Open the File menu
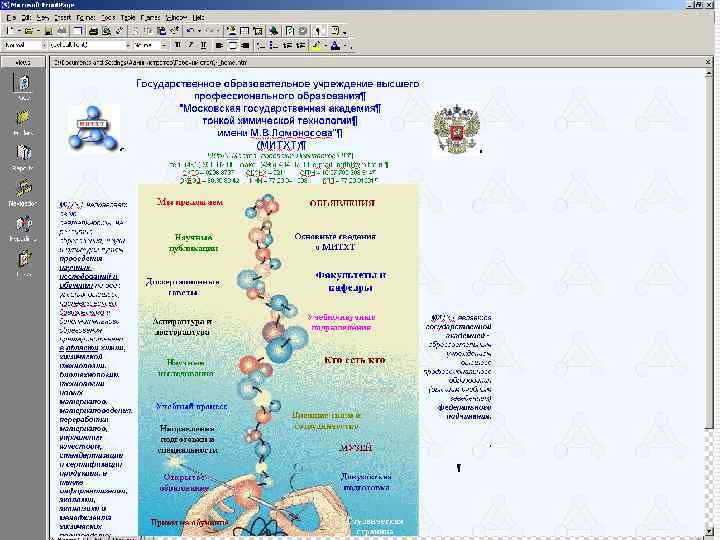This screenshot has height=540, width=720. [x=11, y=17]
